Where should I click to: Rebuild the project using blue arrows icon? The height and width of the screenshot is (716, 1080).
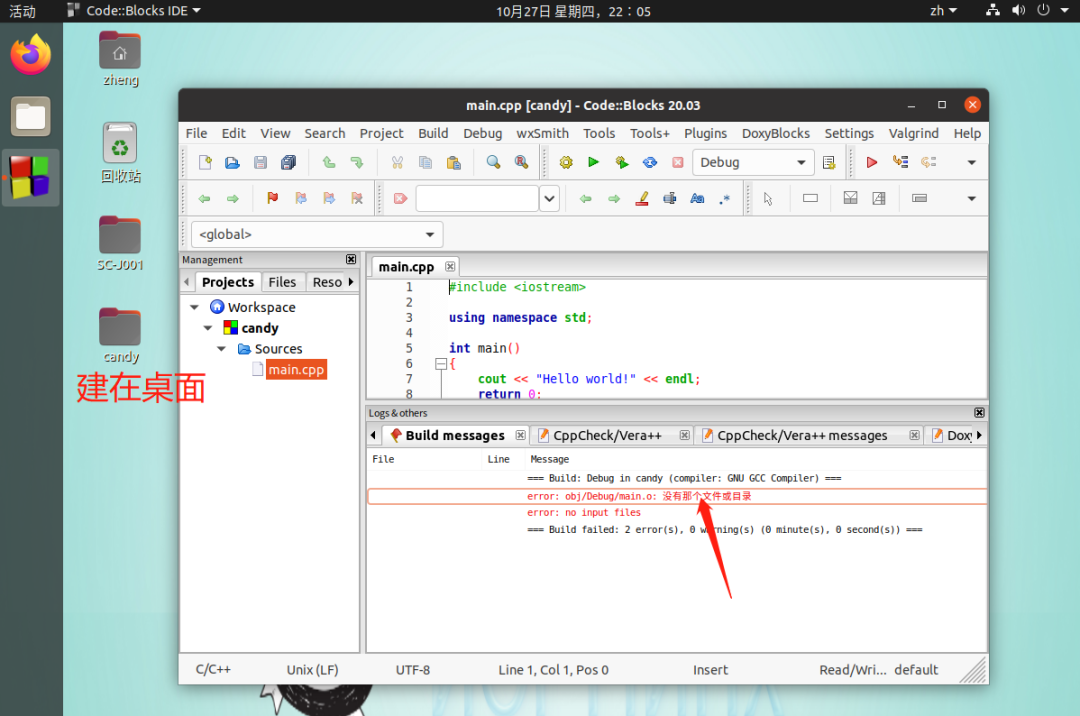click(650, 162)
